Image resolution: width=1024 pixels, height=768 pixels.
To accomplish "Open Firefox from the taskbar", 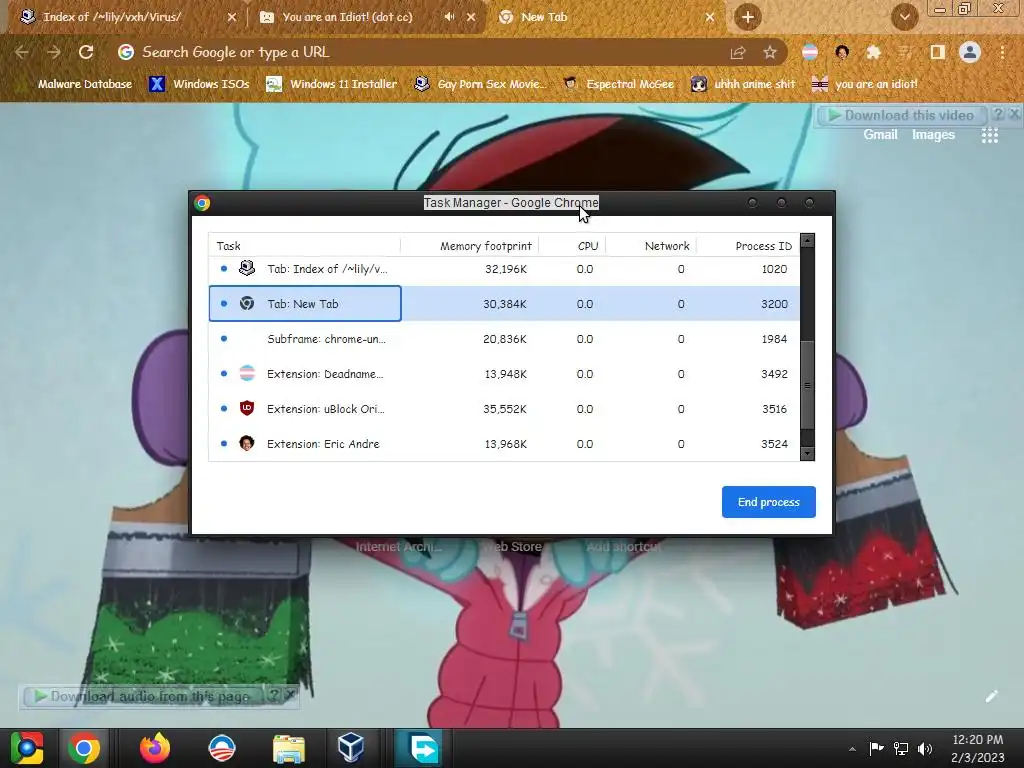I will [x=155, y=748].
